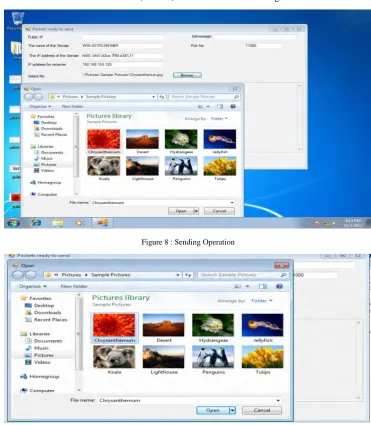
Task: Click the search magnifier in the enlarged Open dialog
Action: [283, 275]
